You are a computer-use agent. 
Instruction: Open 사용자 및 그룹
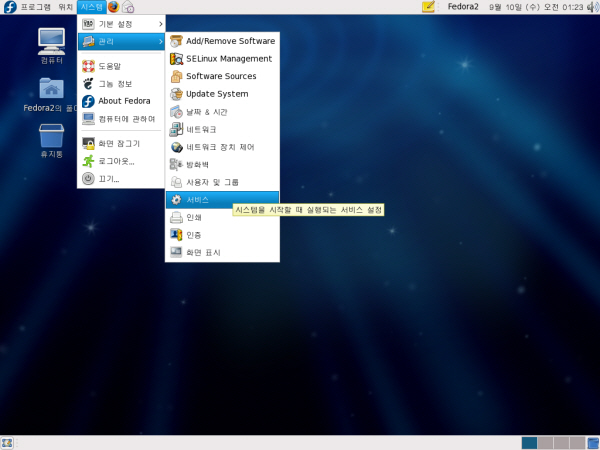222,182
